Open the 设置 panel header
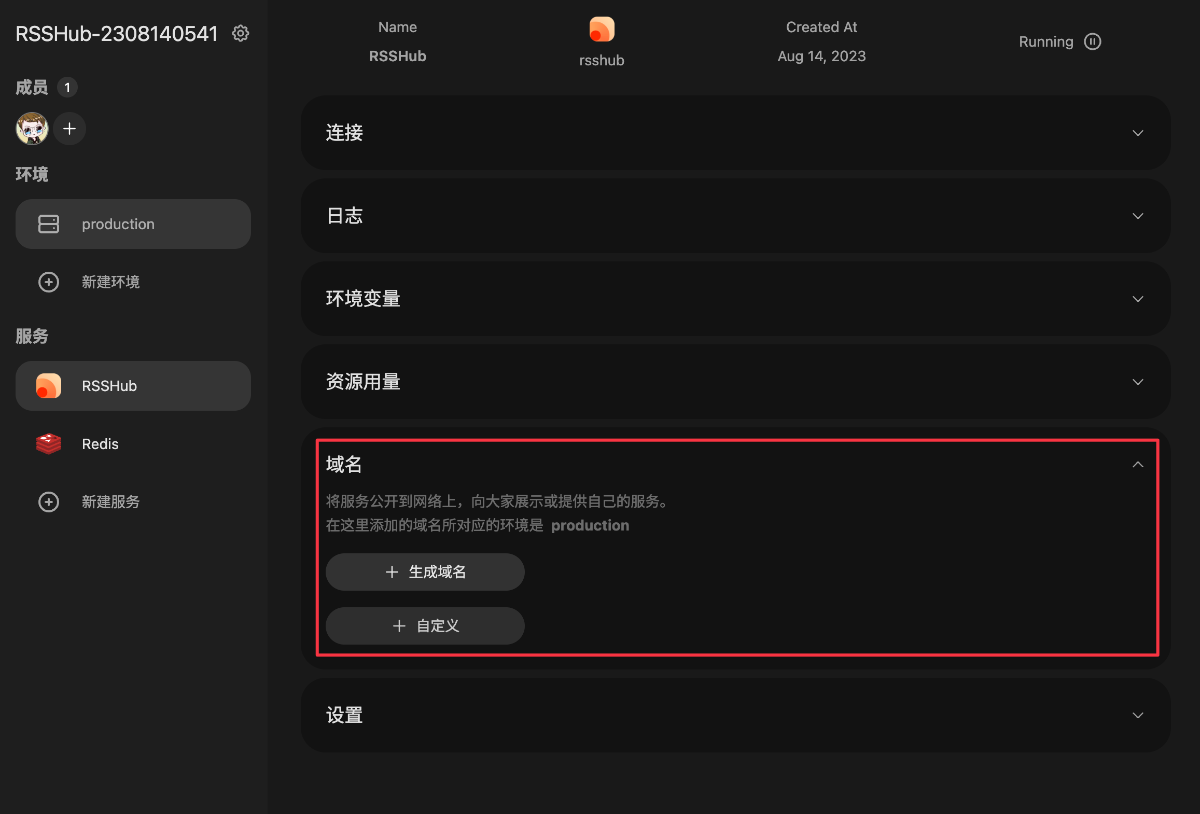 point(736,715)
